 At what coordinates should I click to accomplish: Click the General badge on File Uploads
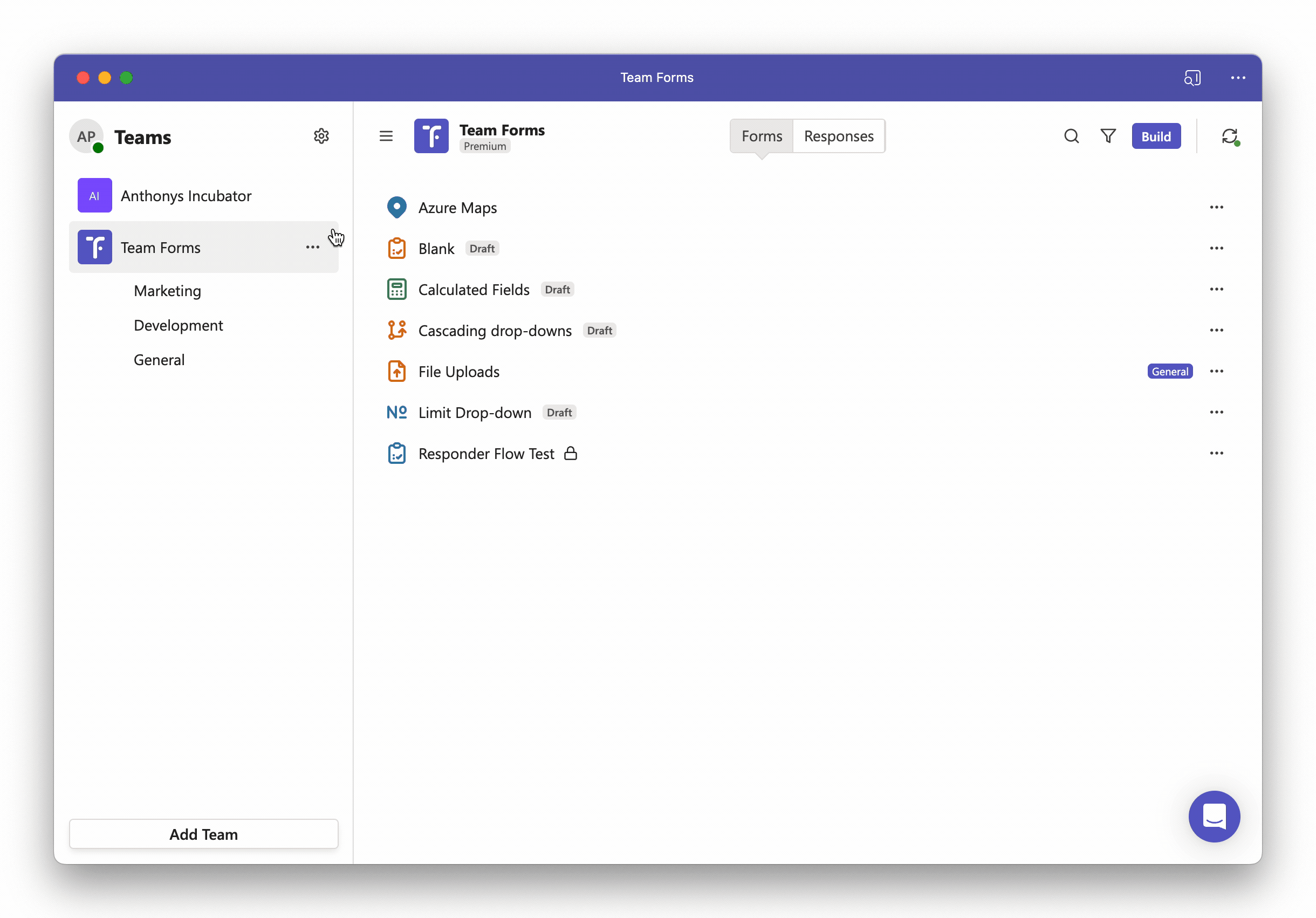pyautogui.click(x=1170, y=371)
